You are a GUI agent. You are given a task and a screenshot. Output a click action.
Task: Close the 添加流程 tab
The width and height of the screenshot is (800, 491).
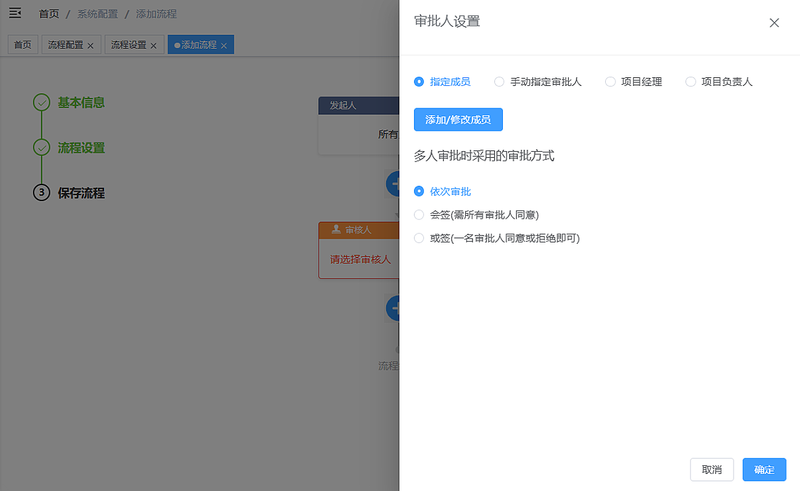pyautogui.click(x=223, y=45)
